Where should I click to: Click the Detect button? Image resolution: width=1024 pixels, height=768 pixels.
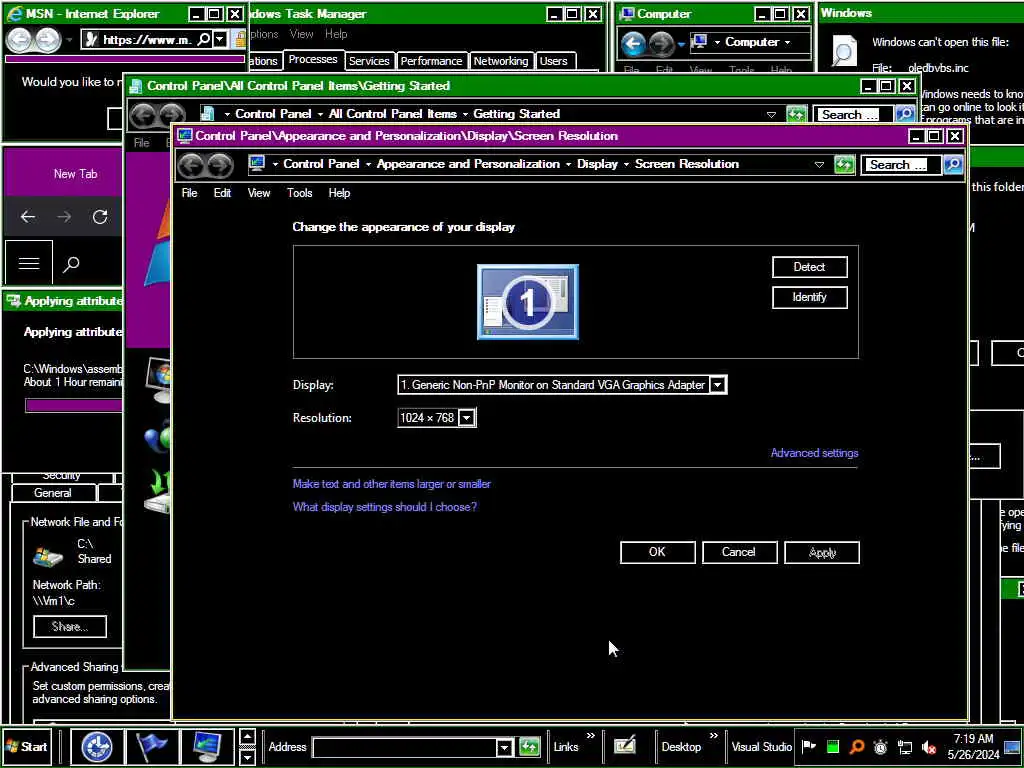[809, 266]
